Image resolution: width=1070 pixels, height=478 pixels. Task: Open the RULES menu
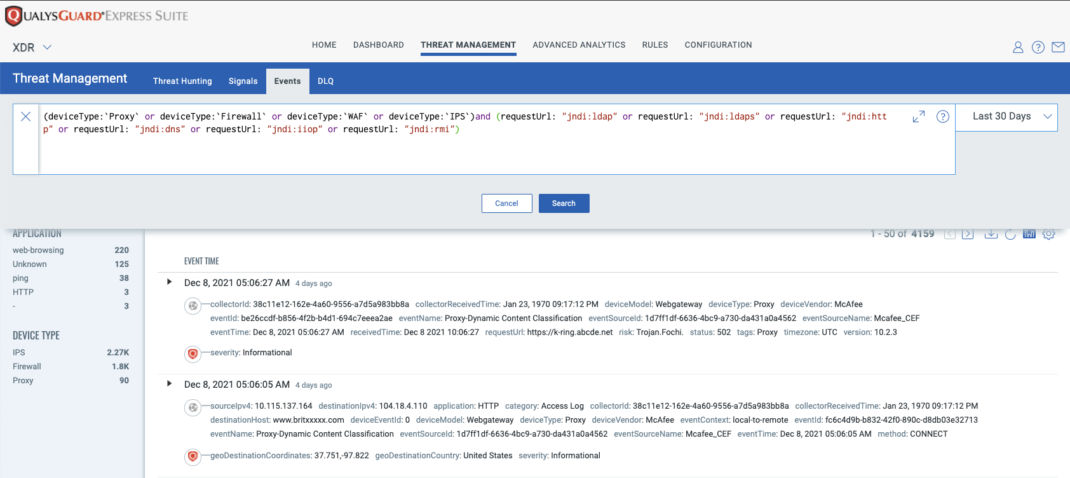click(x=655, y=45)
